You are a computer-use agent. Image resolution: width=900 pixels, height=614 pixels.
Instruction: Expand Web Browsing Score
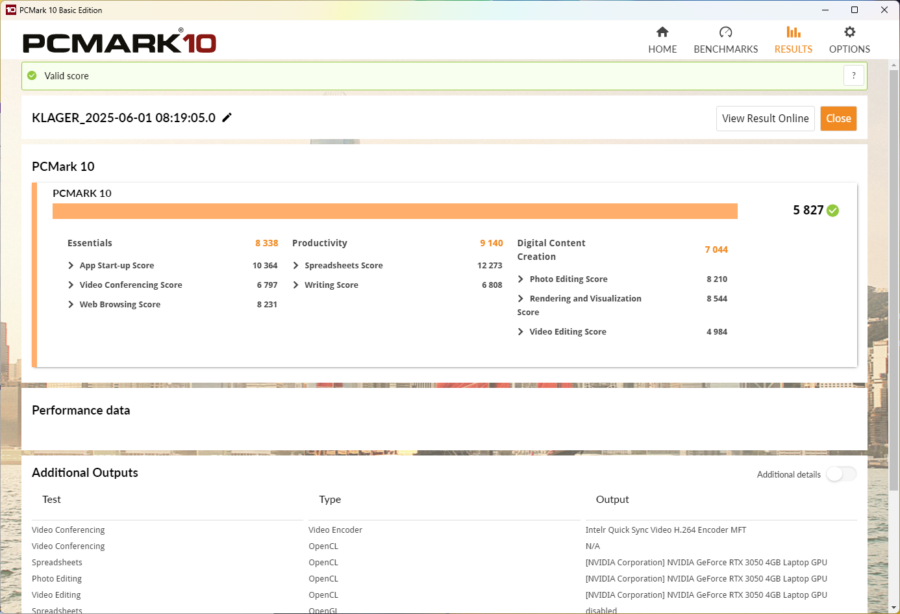click(71, 304)
